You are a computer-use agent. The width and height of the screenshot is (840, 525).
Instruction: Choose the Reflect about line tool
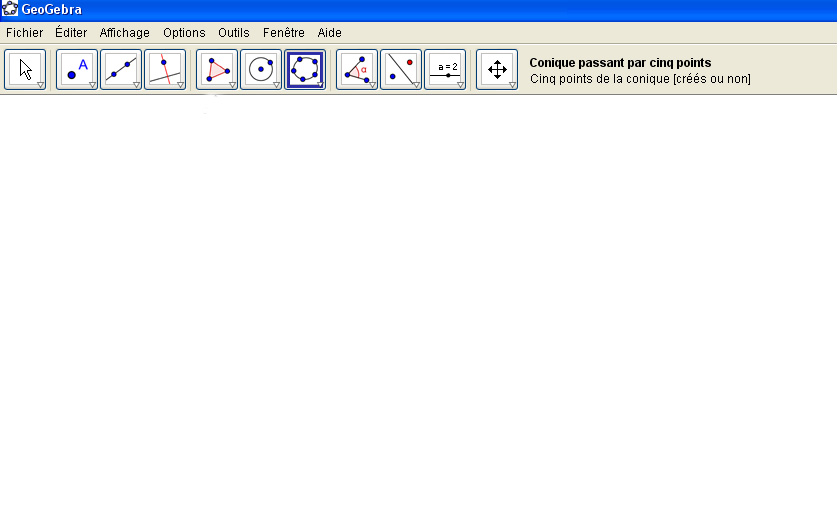tap(400, 69)
